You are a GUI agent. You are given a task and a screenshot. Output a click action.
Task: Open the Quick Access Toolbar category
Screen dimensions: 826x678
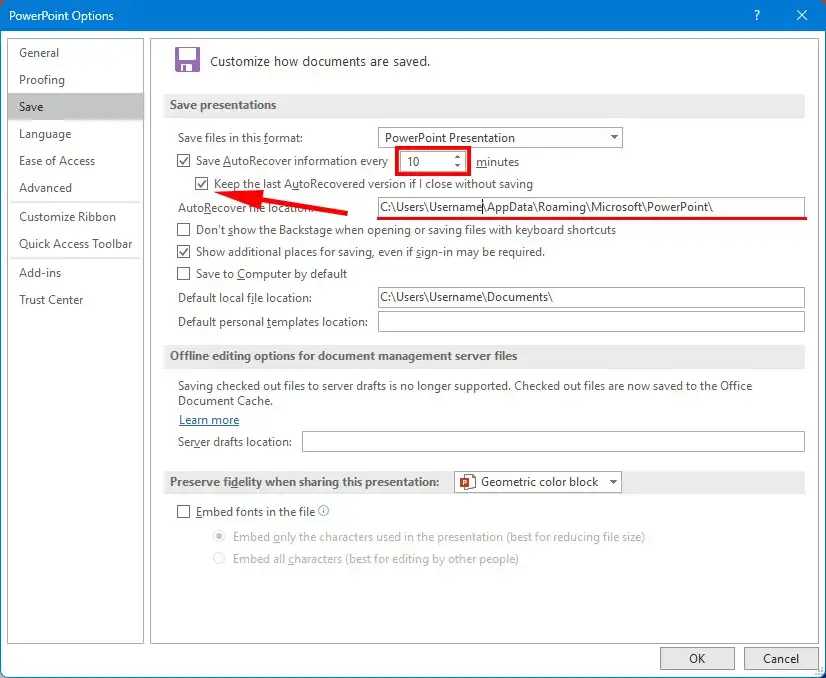(76, 243)
